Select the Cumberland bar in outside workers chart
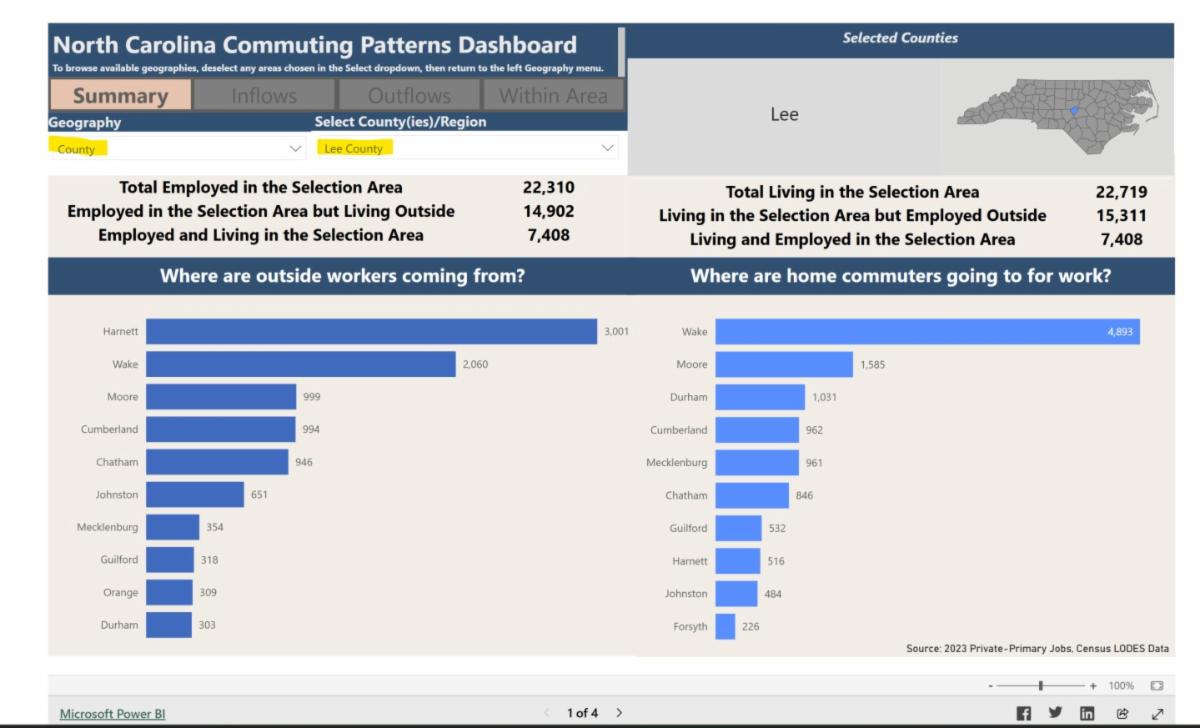The height and width of the screenshot is (728, 1200). [221, 429]
